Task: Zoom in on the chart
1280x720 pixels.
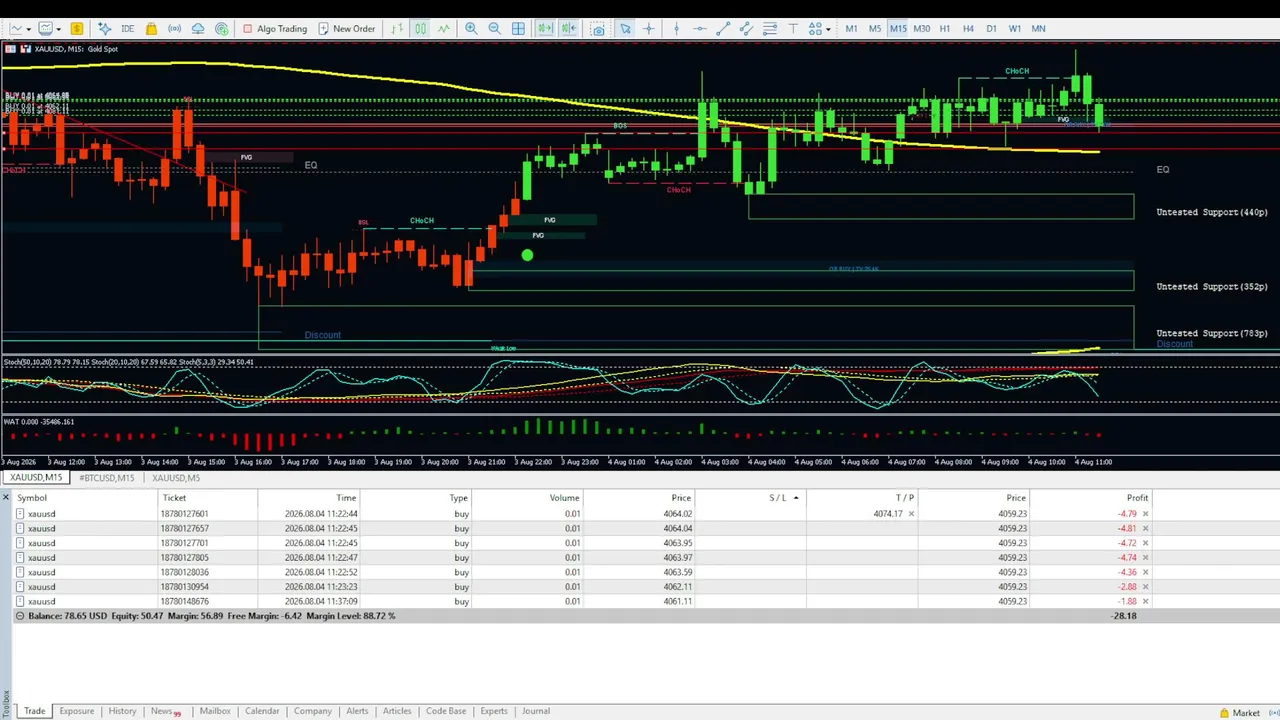Action: coord(471,29)
